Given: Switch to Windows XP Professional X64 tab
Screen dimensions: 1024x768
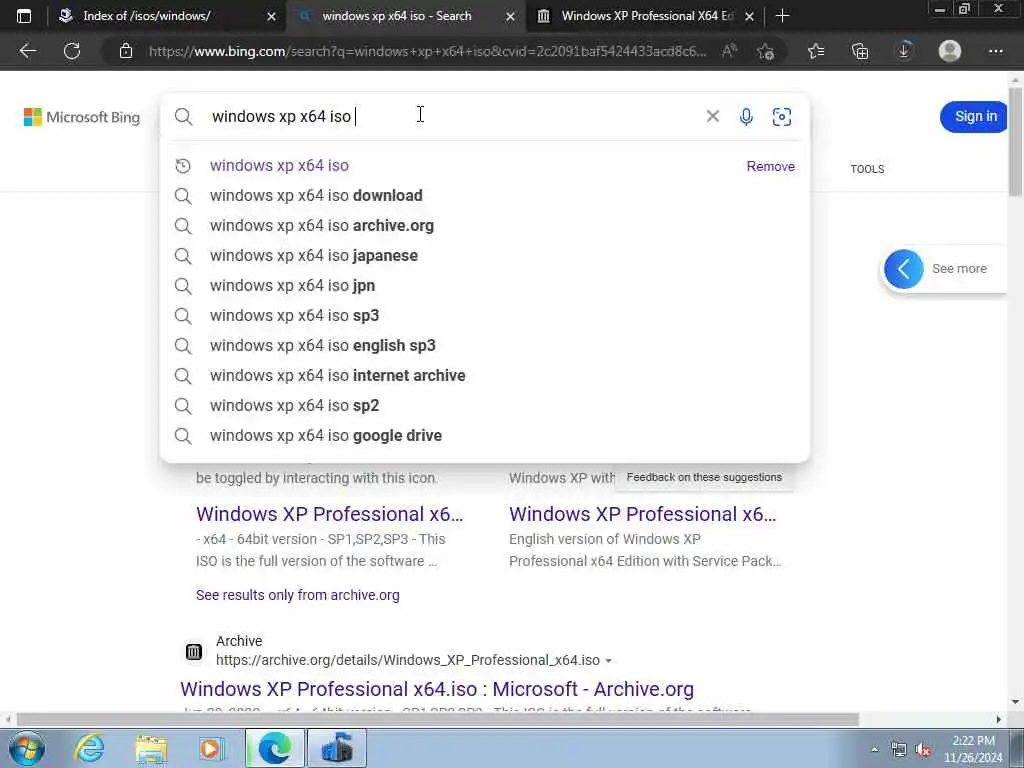Looking at the screenshot, I should click(648, 16).
